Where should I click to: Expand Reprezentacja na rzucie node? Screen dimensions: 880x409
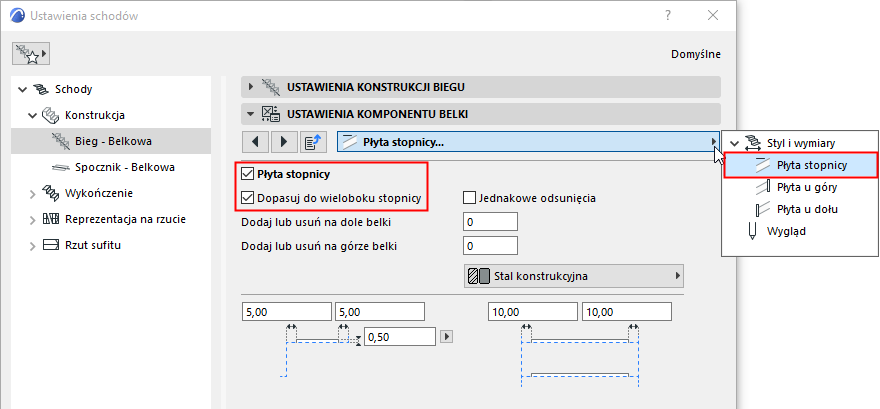pyautogui.click(x=32, y=219)
